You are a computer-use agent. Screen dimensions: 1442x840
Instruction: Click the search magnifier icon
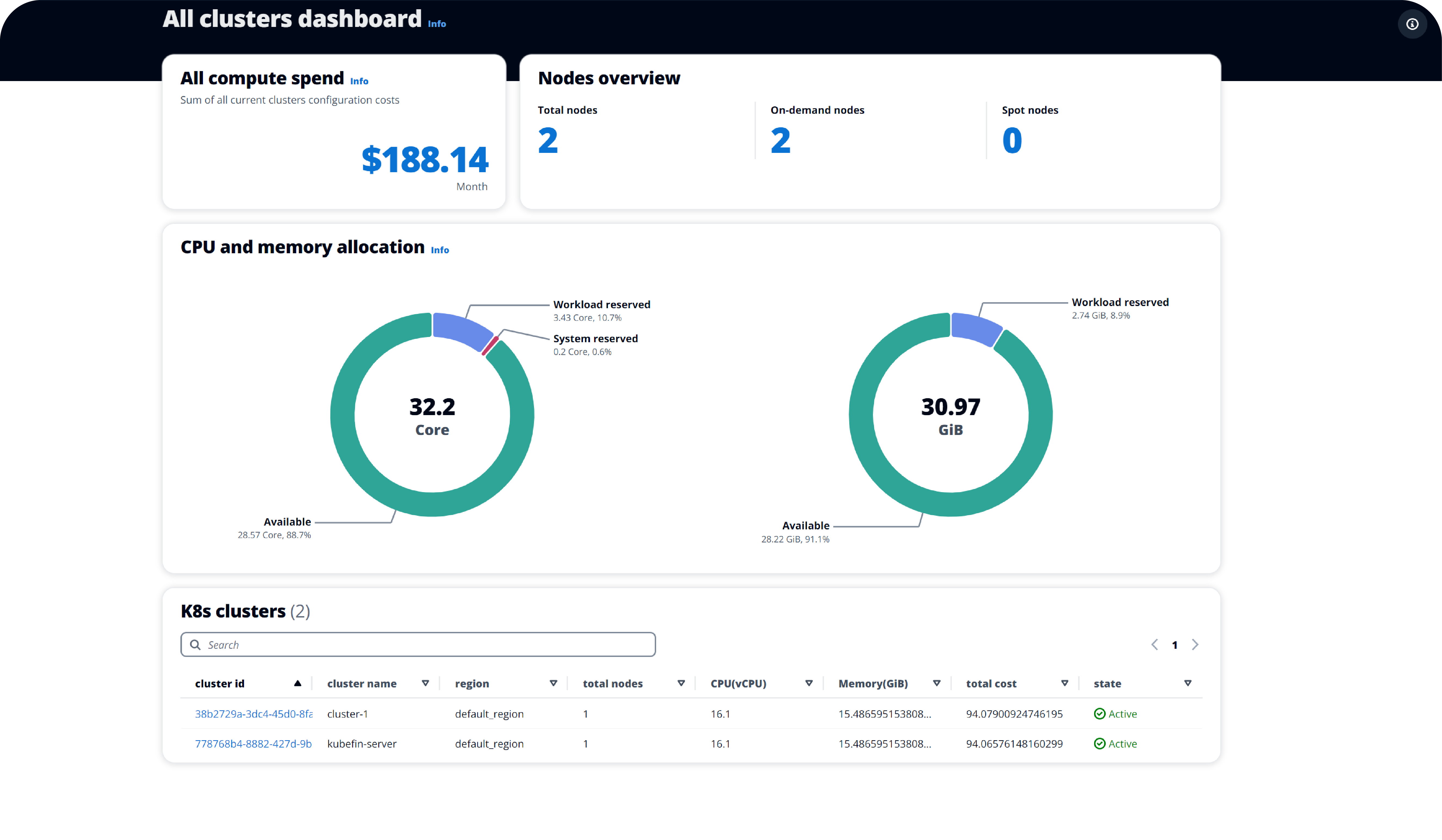195,644
